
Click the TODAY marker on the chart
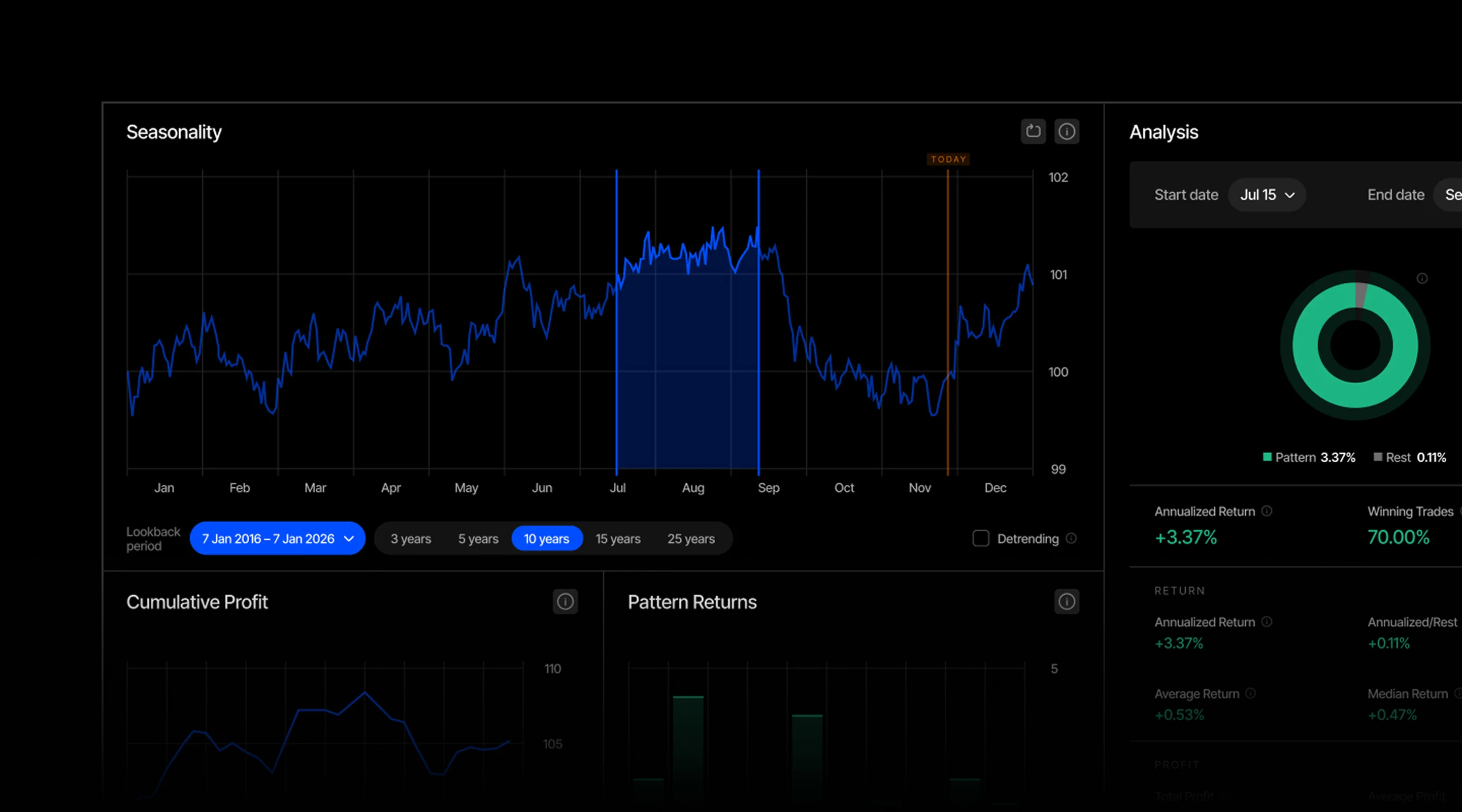948,159
